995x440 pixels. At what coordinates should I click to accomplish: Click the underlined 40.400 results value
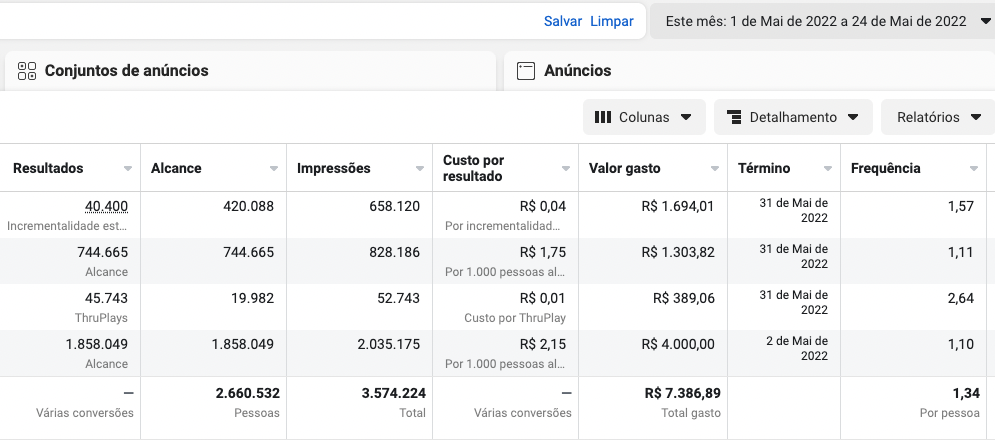point(107,206)
